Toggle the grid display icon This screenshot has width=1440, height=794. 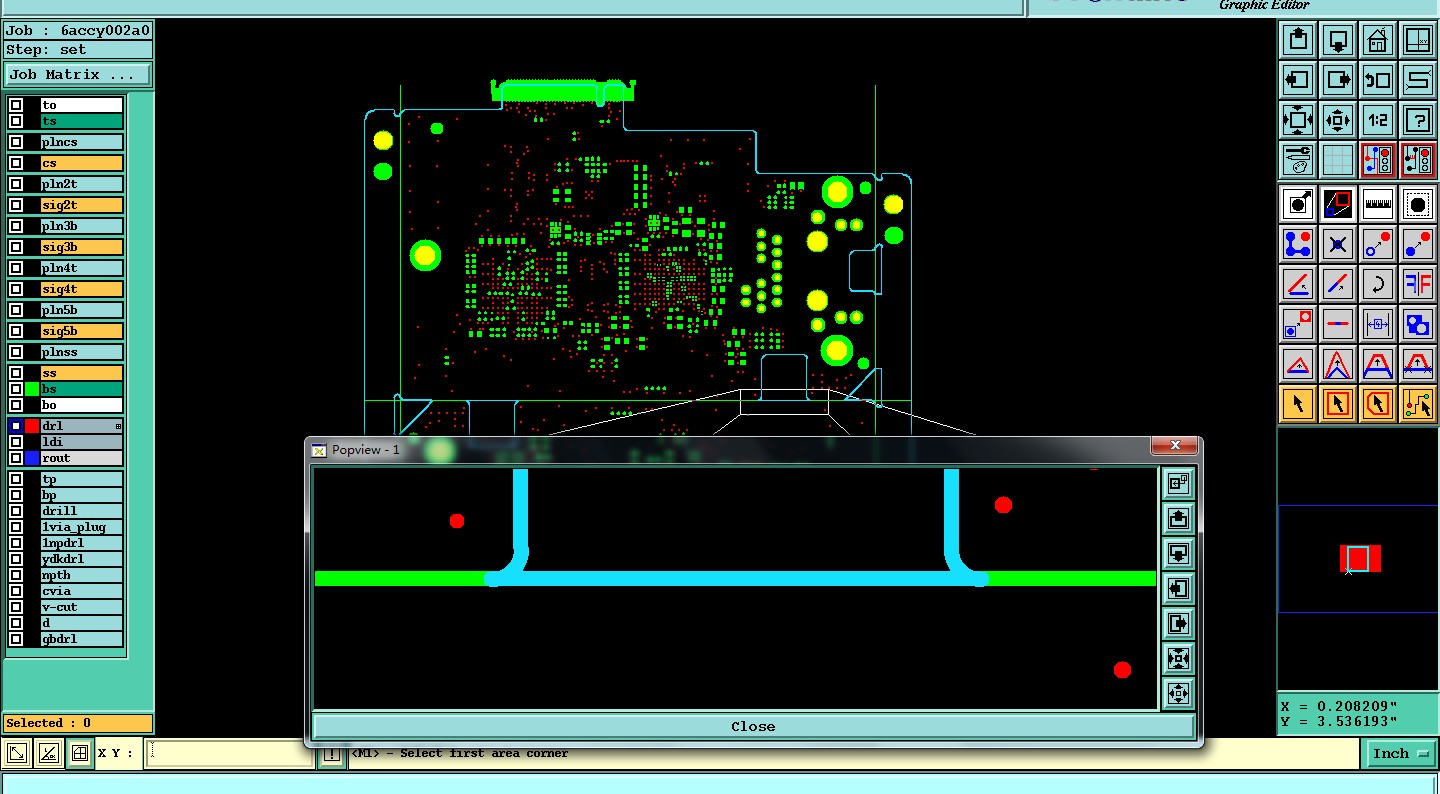[x=1338, y=160]
